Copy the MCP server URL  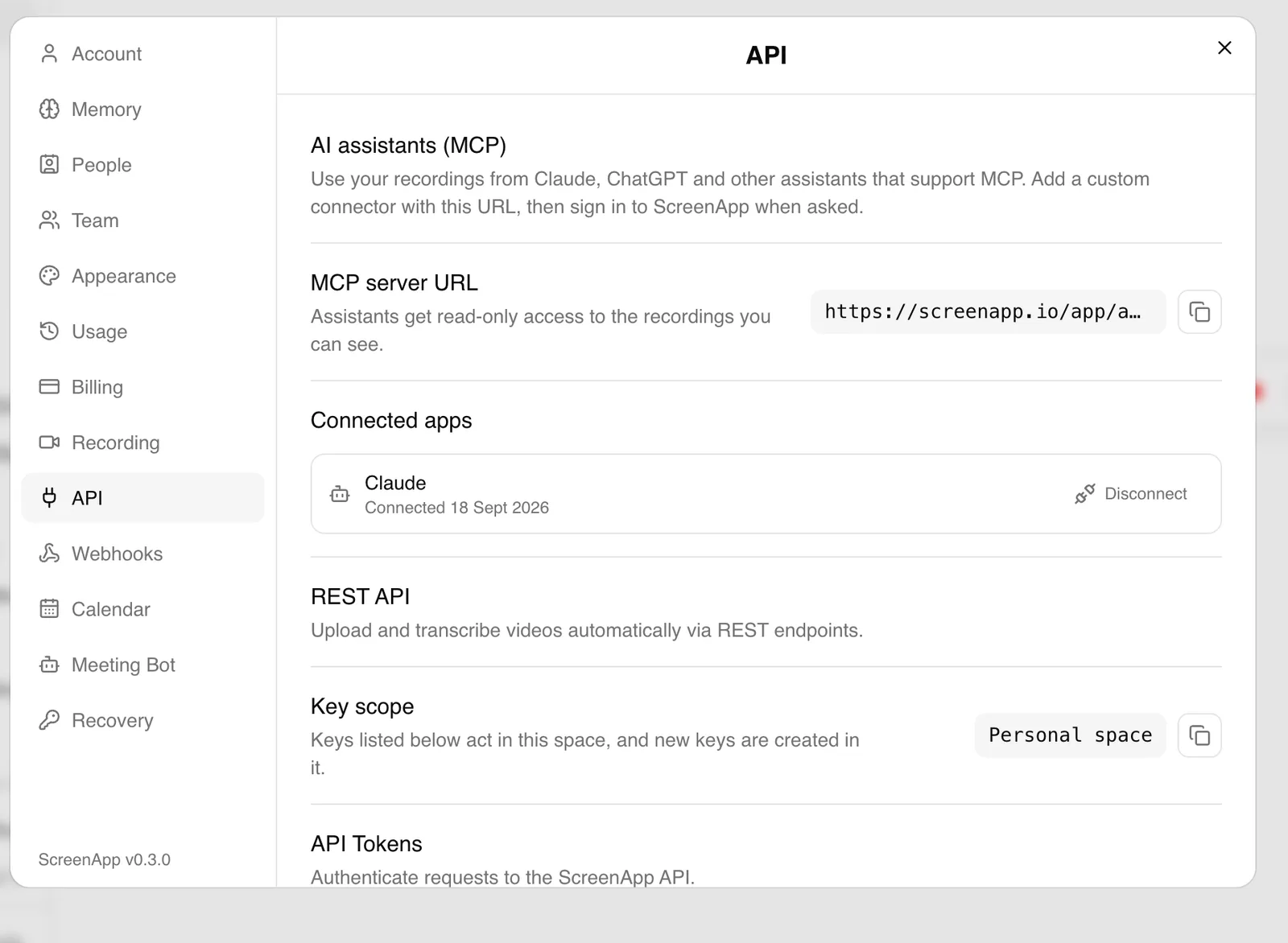(1199, 312)
